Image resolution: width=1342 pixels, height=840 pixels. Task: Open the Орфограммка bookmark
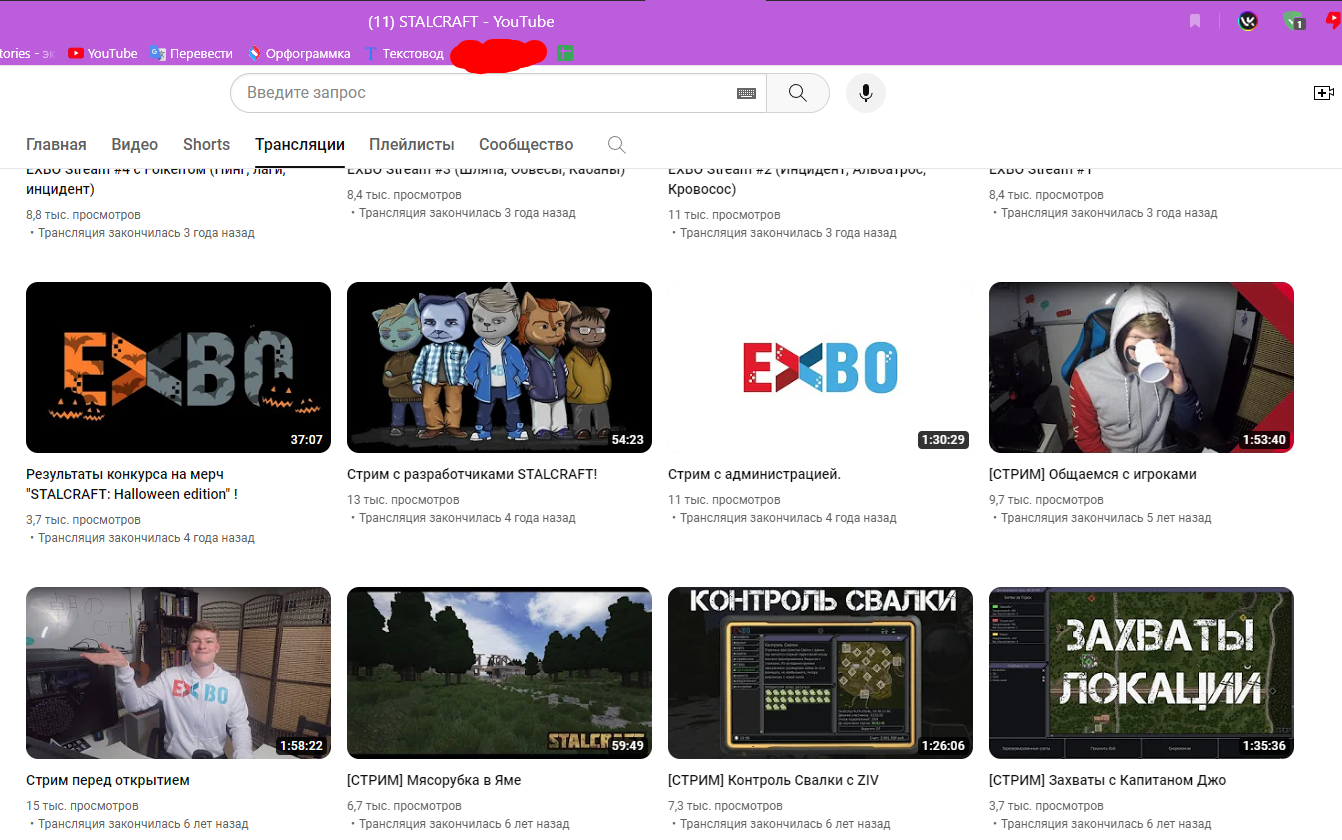point(298,53)
